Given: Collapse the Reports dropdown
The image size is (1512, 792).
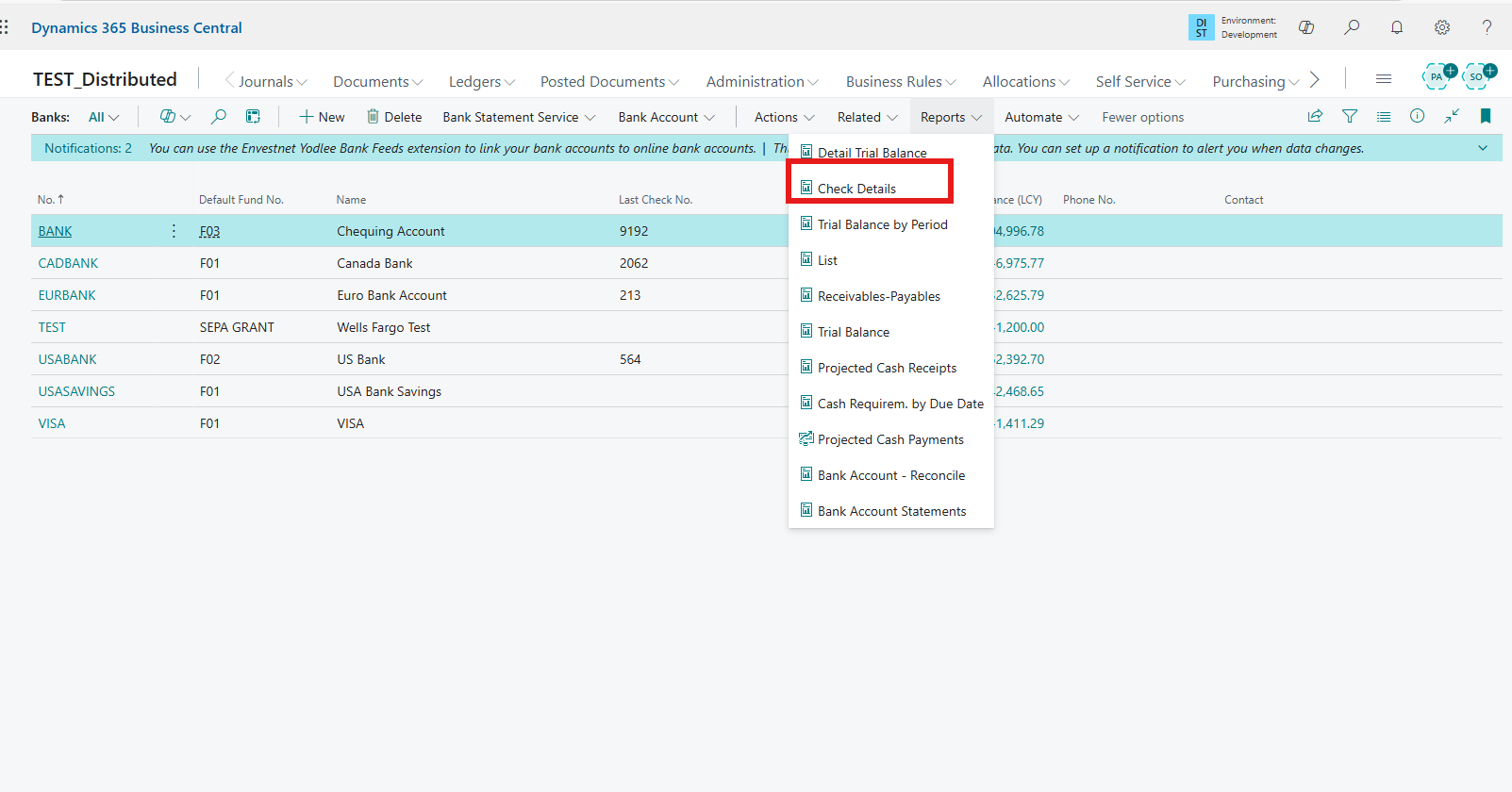Looking at the screenshot, I should coord(951,117).
